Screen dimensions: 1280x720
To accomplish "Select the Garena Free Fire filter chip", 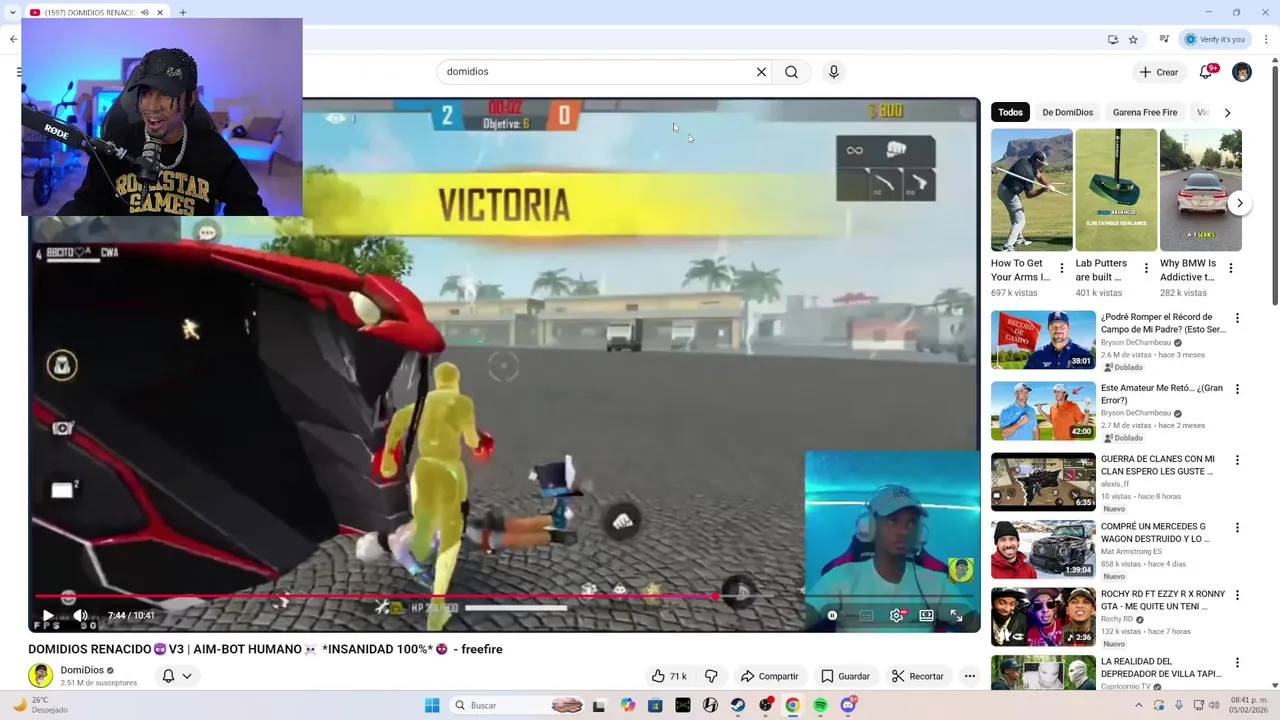I will 1145,112.
